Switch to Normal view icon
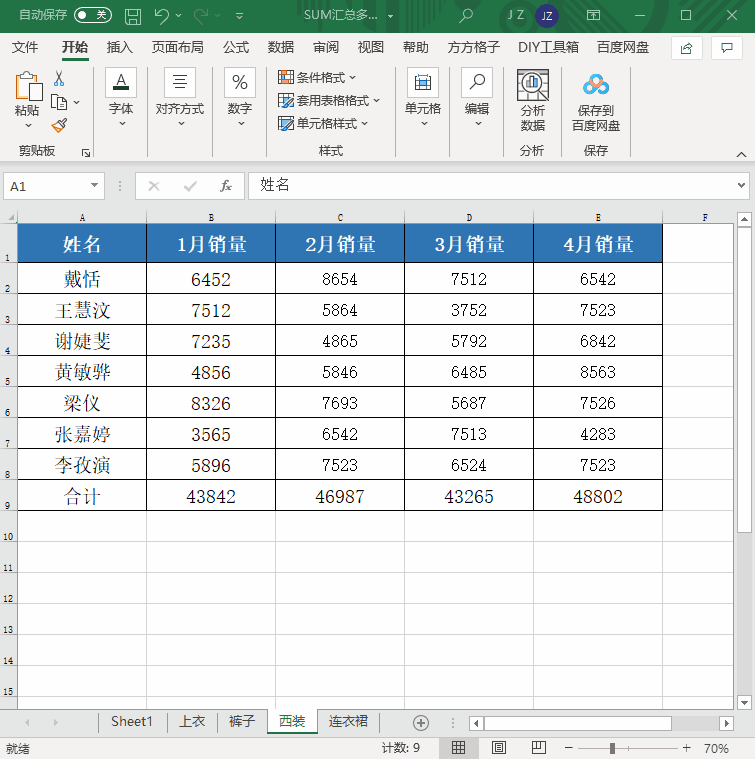Image resolution: width=755 pixels, height=759 pixels. pyautogui.click(x=458, y=748)
